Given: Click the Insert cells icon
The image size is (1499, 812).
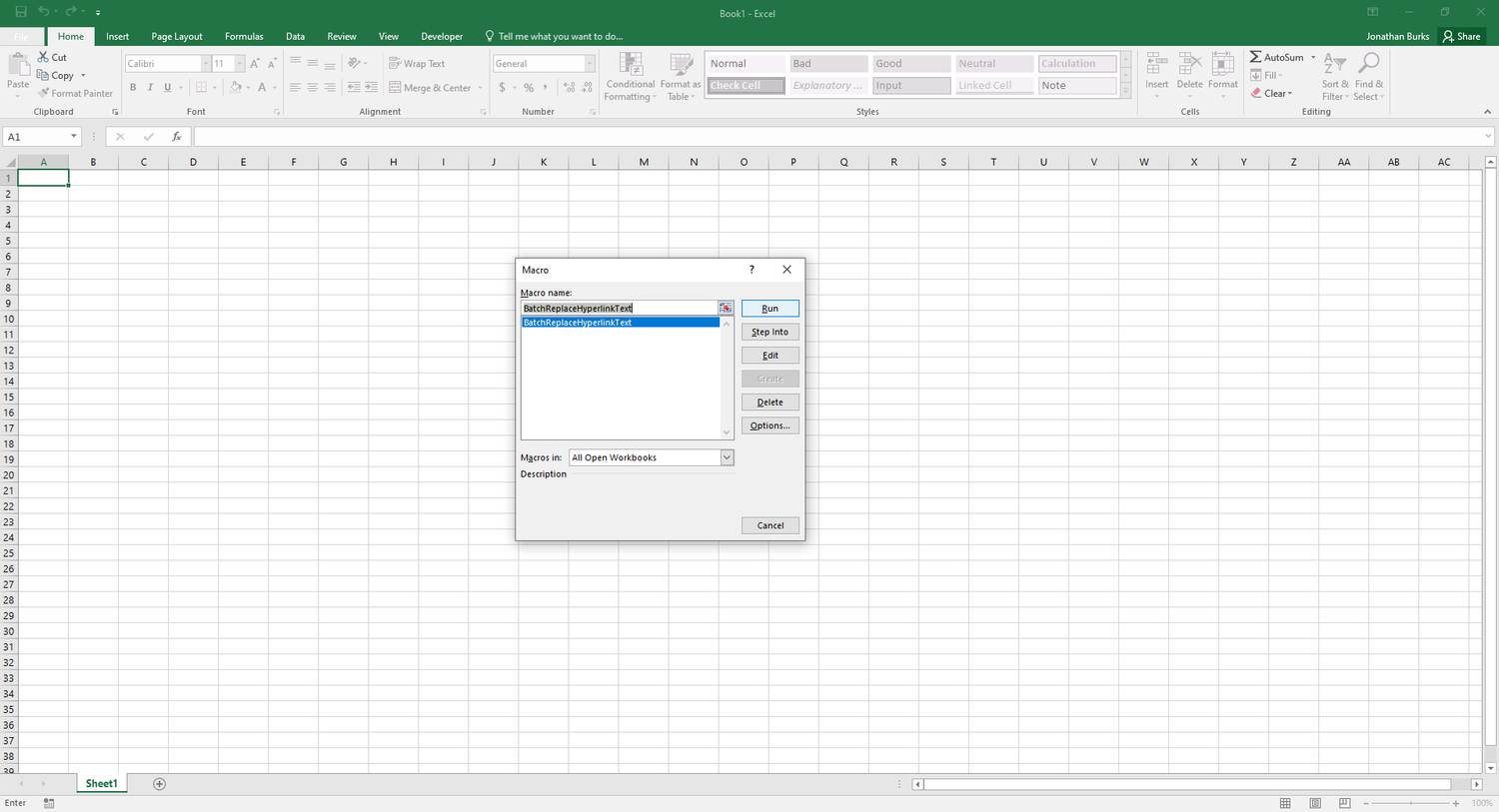Looking at the screenshot, I should (1156, 65).
